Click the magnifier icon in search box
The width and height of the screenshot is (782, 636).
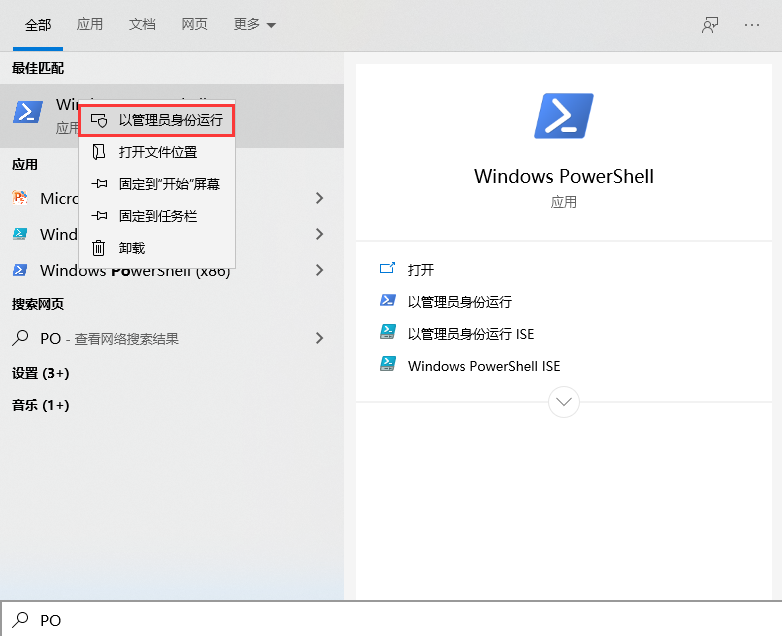(x=20, y=620)
